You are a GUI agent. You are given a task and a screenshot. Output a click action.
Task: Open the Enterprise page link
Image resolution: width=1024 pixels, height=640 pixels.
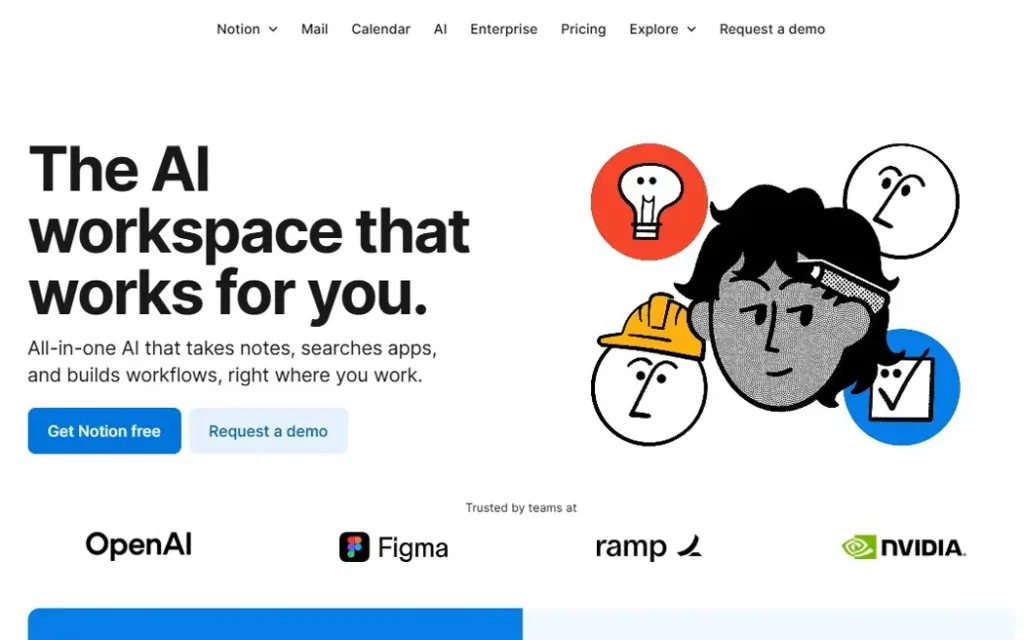coord(503,29)
